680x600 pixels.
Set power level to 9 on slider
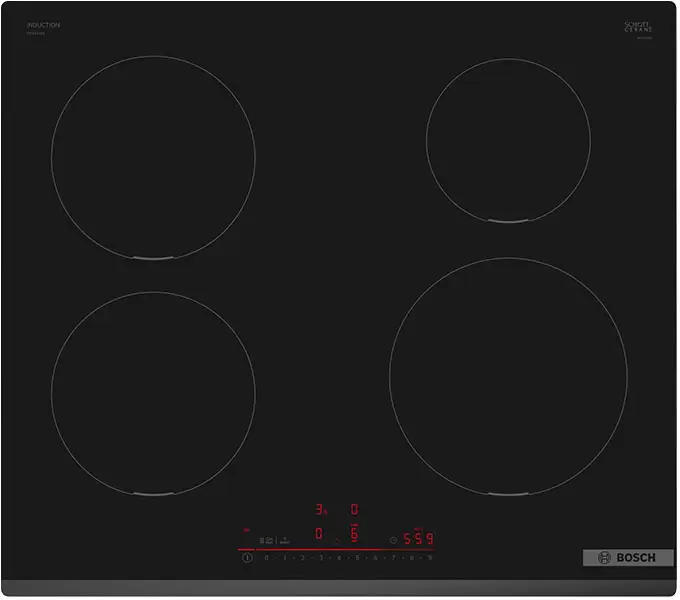(x=430, y=558)
